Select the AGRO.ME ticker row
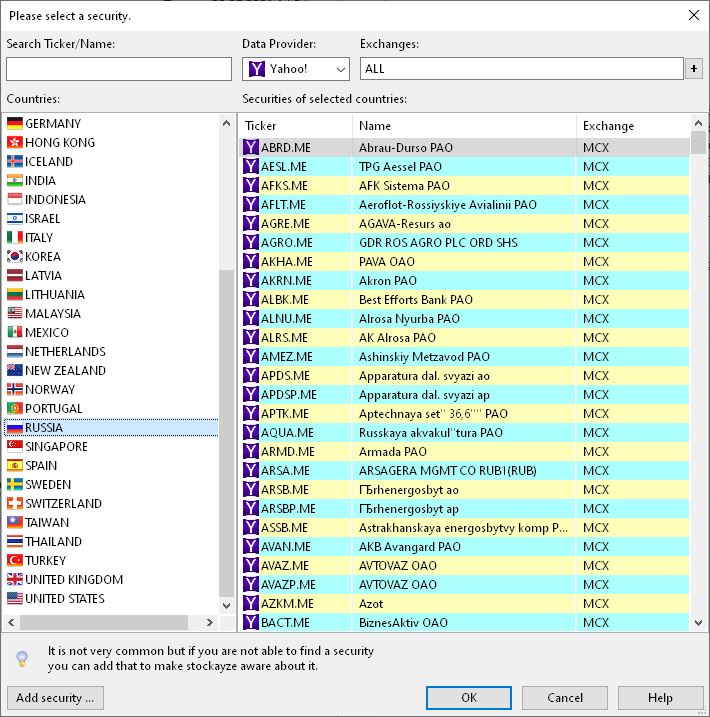This screenshot has height=717, width=710. coord(464,242)
